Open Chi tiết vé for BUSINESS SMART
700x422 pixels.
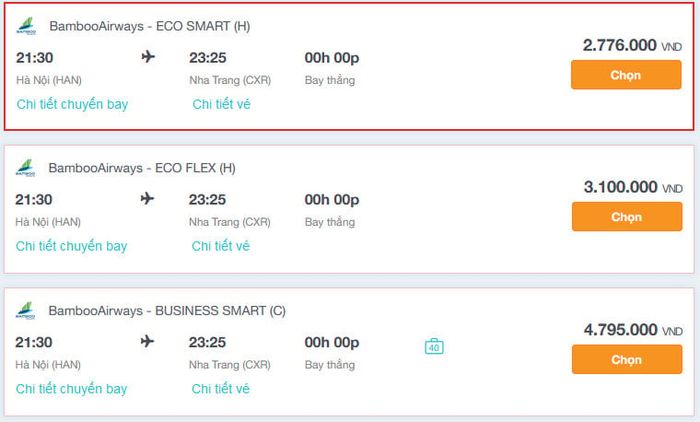tap(221, 389)
